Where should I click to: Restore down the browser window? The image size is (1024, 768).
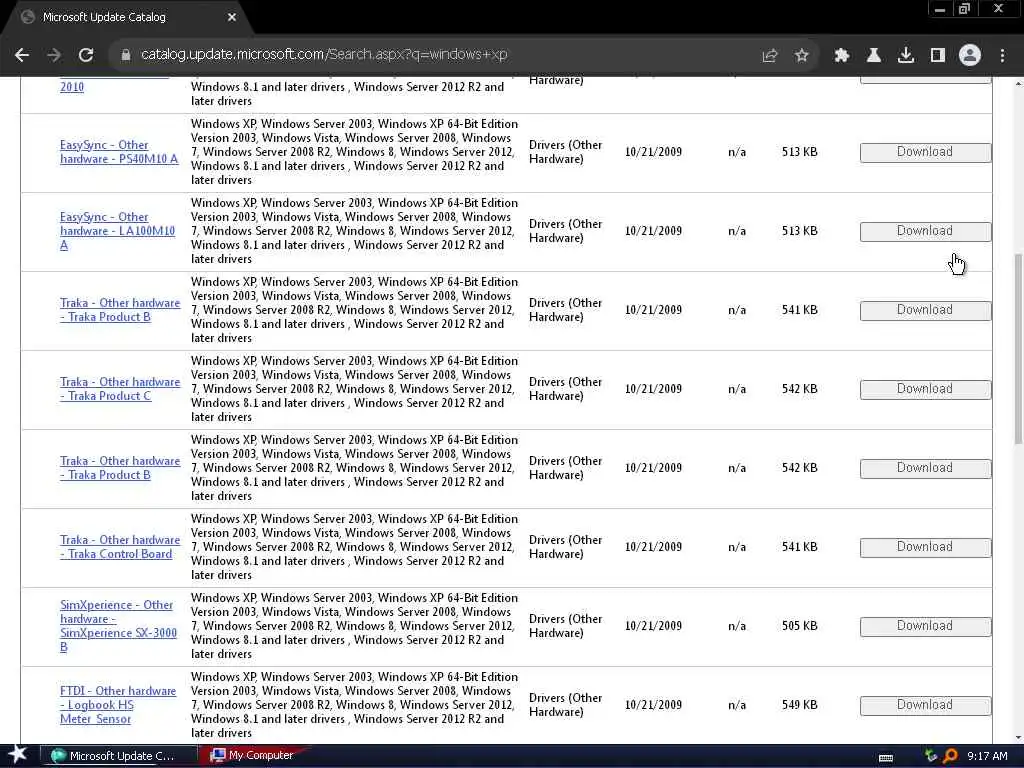[965, 9]
